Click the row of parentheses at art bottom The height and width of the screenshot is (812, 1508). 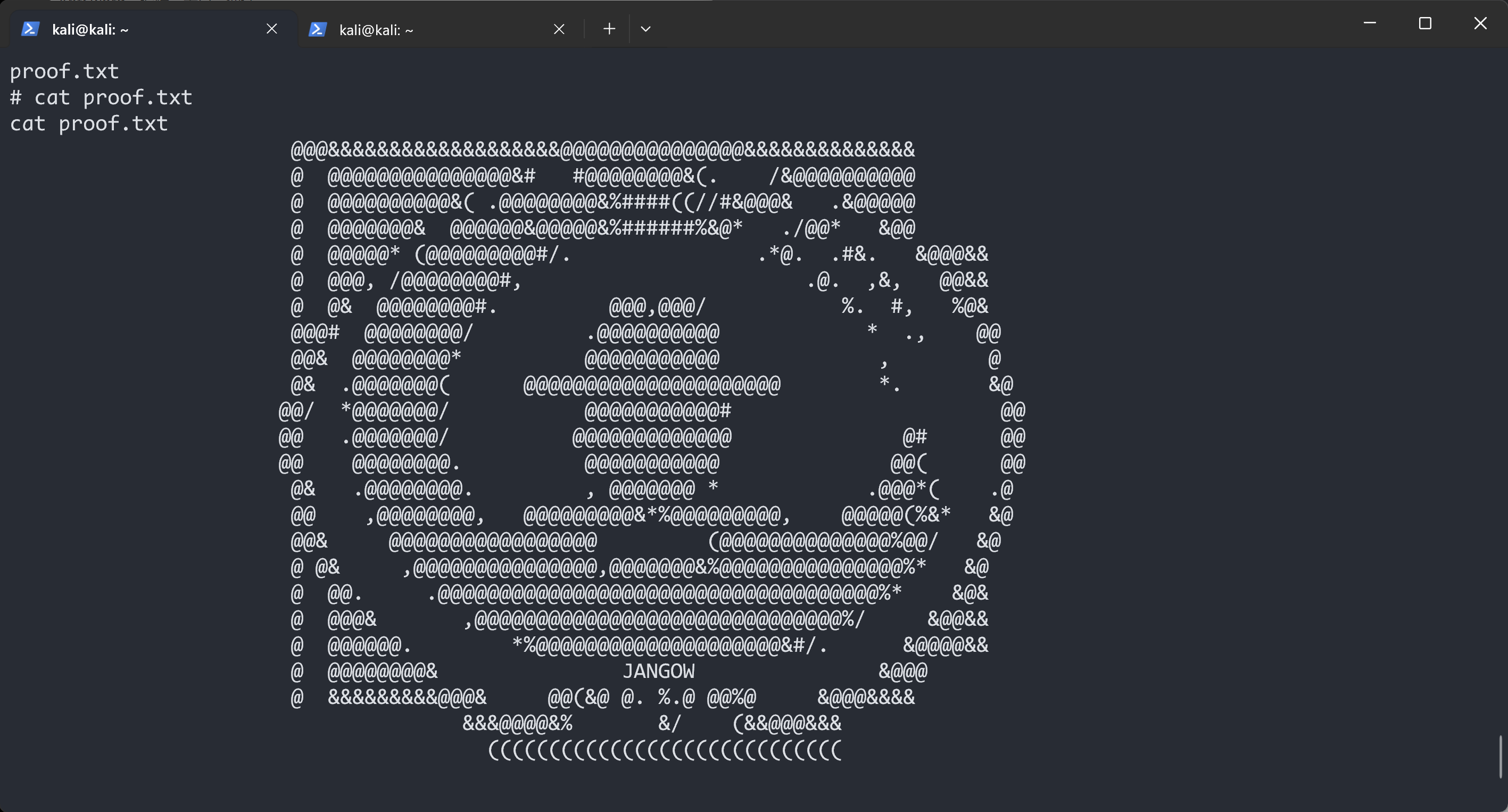click(x=665, y=750)
